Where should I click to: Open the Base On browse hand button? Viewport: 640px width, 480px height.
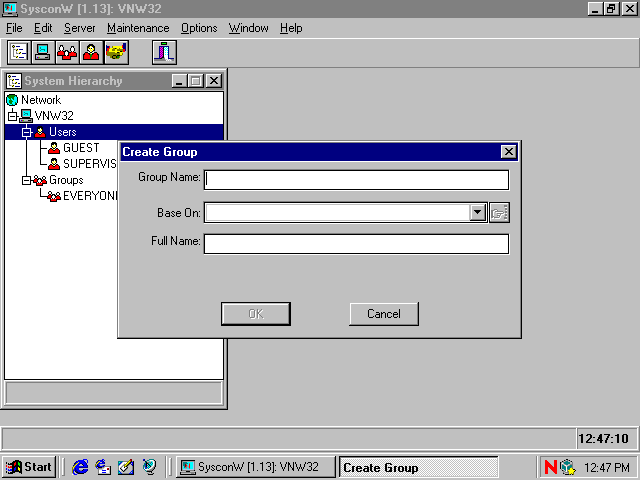coord(499,213)
